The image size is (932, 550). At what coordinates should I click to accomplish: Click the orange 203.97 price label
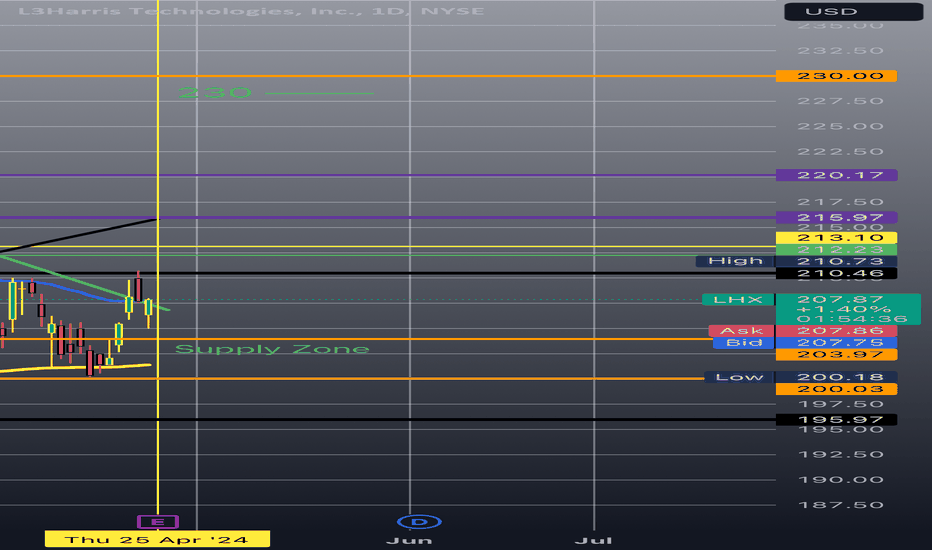836,354
